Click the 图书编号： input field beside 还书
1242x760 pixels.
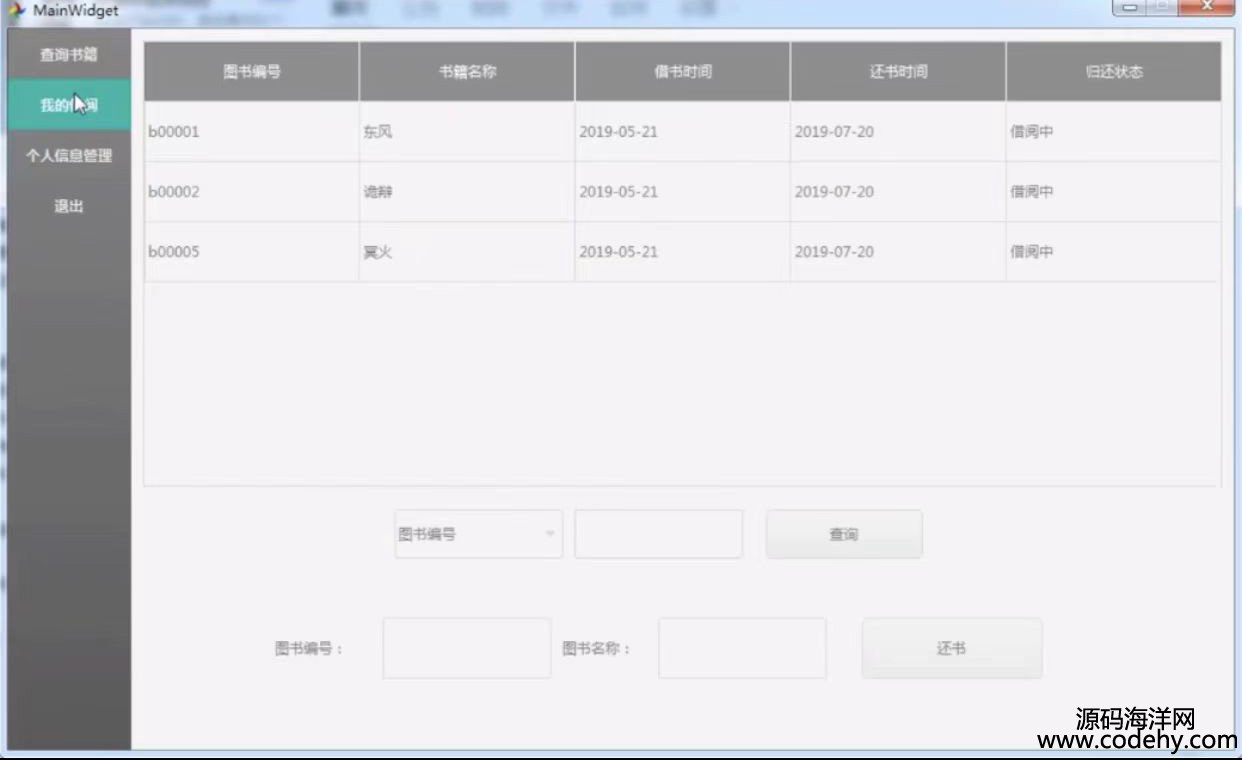pyautogui.click(x=467, y=648)
